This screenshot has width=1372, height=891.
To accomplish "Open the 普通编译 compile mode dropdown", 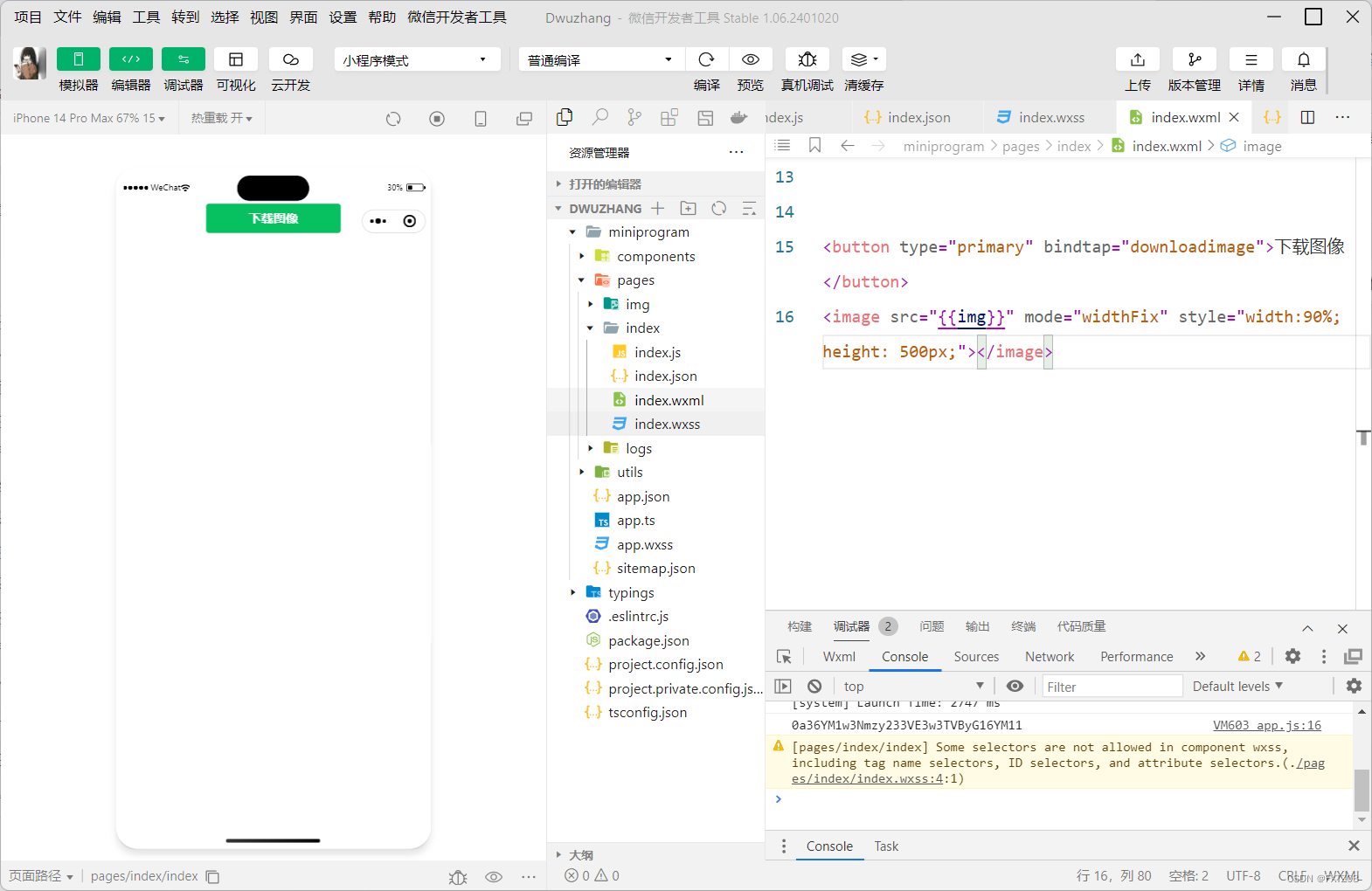I will (600, 59).
